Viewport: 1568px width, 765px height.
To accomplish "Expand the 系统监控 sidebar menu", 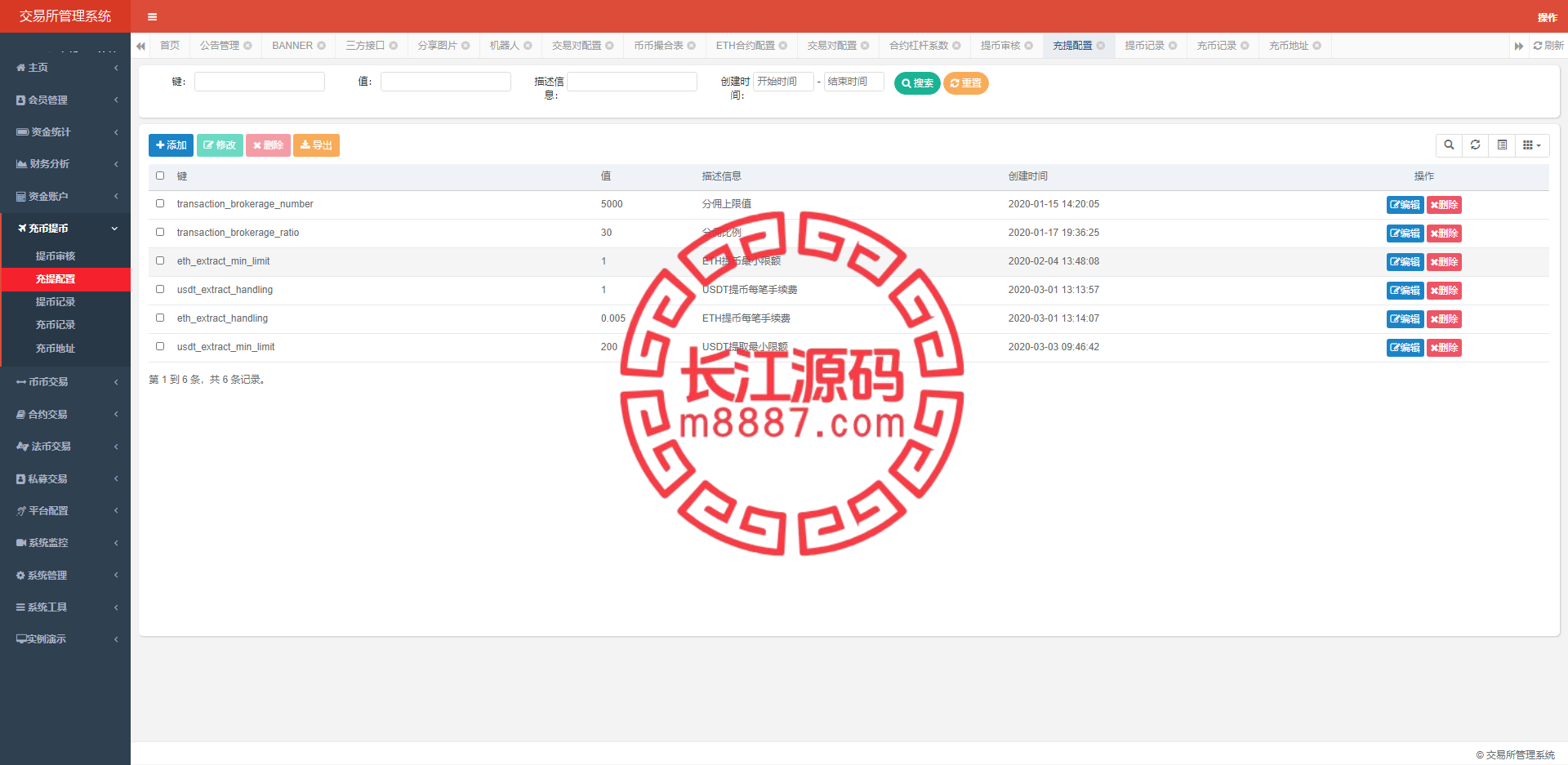I will pyautogui.click(x=65, y=543).
